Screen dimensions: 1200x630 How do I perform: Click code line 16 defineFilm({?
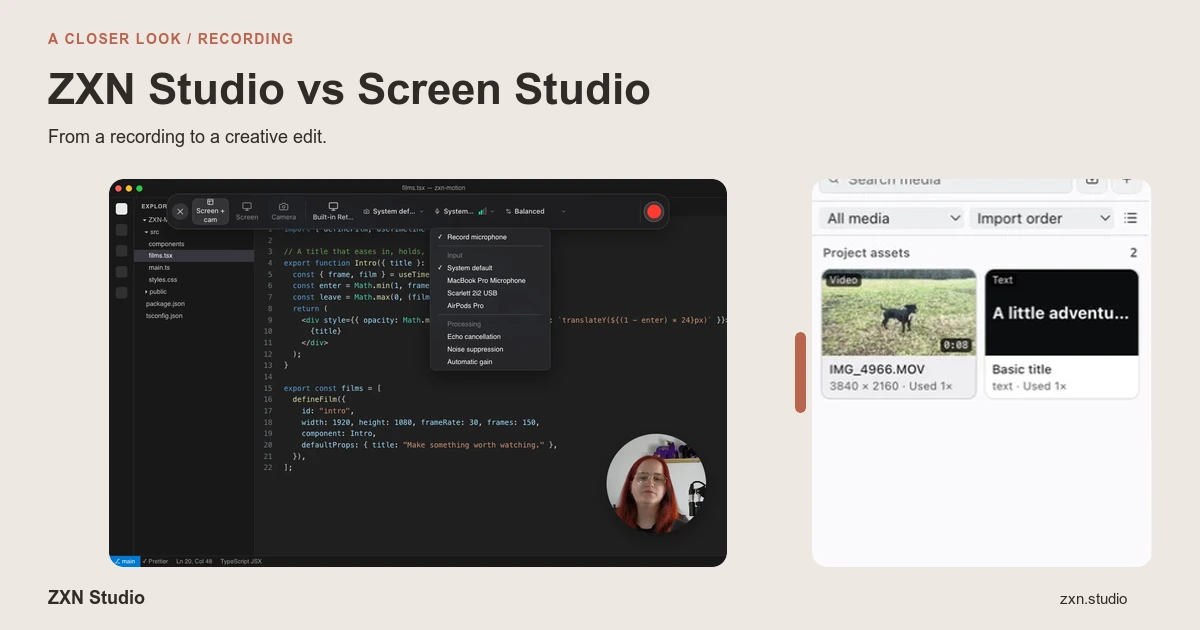319,399
